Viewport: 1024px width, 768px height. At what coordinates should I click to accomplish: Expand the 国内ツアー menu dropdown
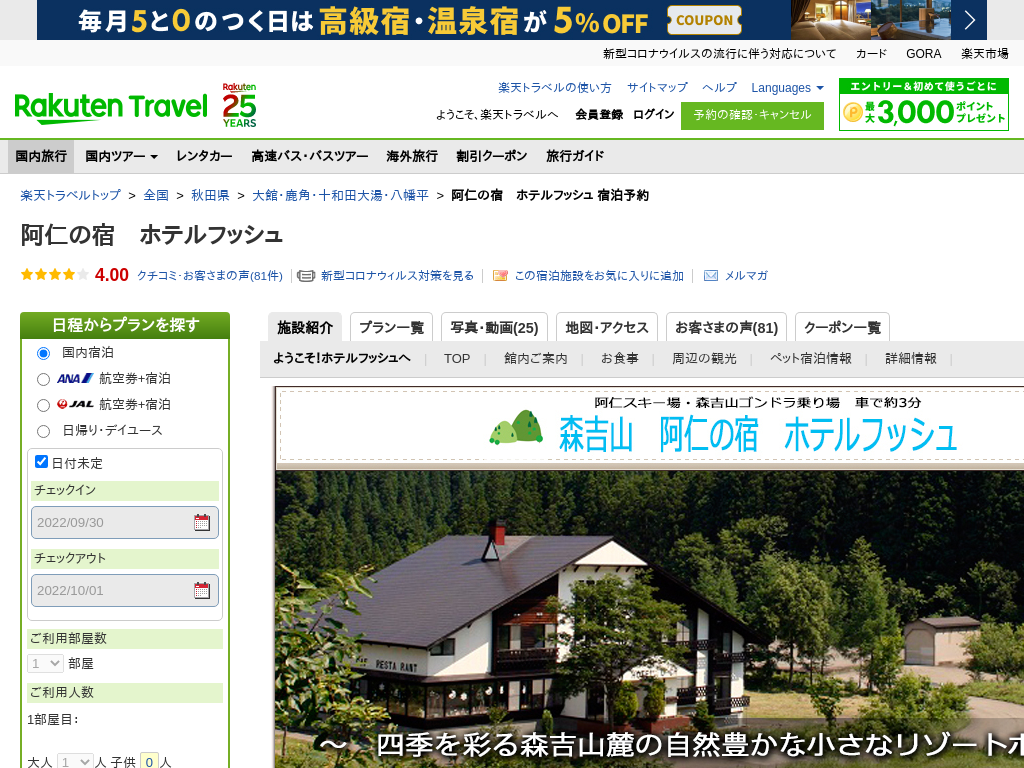point(121,156)
